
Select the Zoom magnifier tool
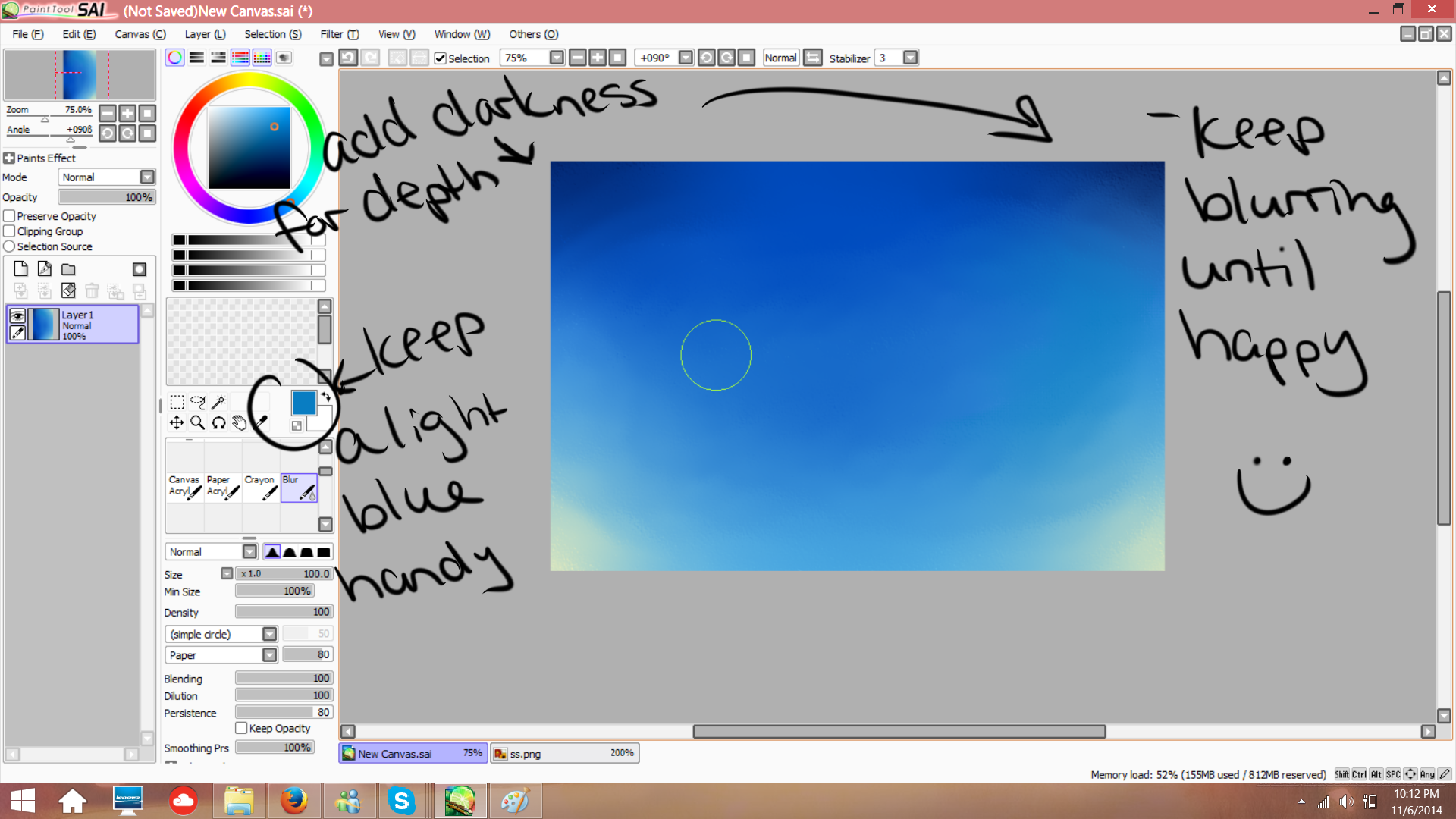click(197, 423)
